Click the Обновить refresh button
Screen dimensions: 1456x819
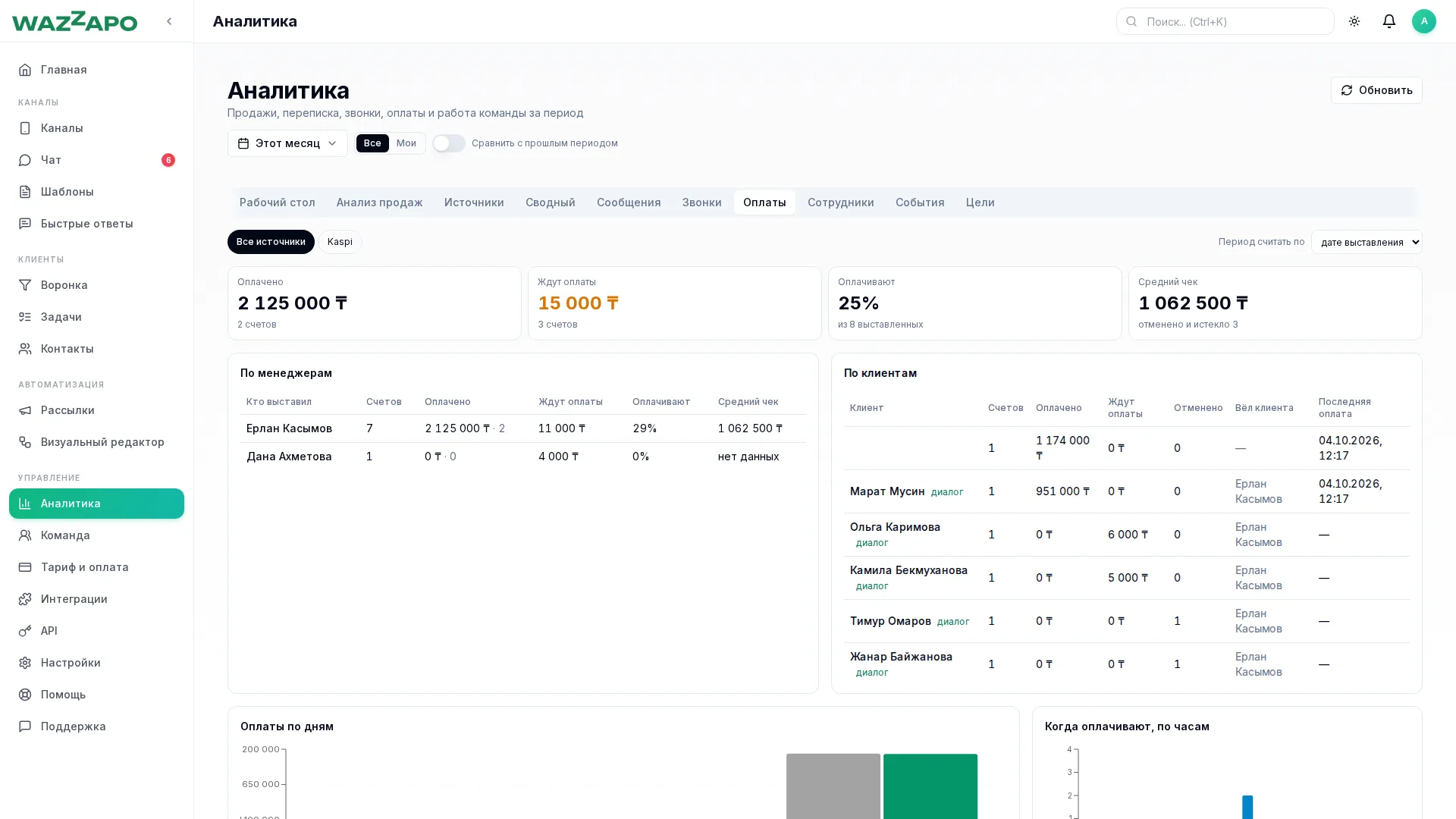[1376, 90]
